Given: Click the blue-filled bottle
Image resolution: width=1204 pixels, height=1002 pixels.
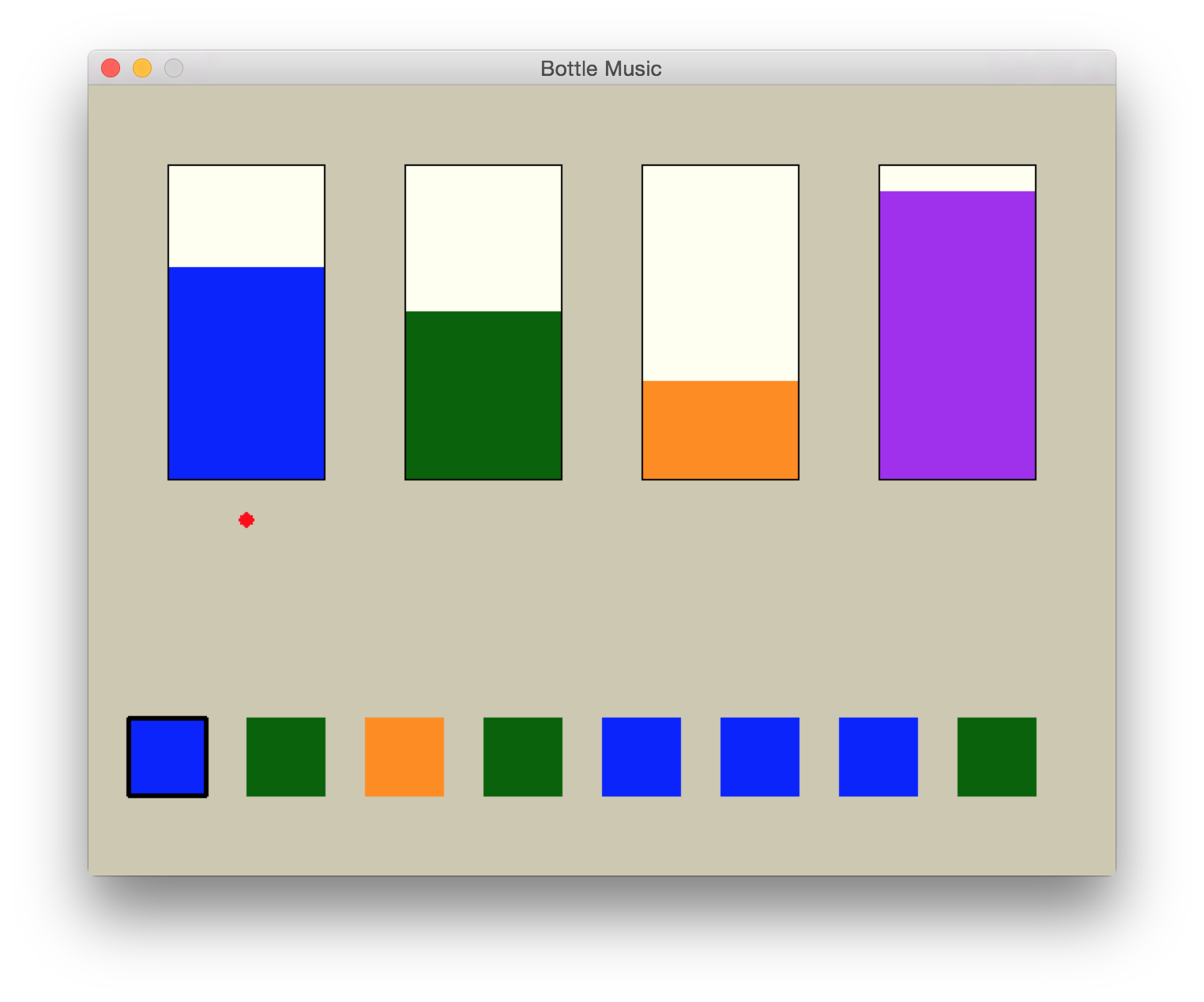Looking at the screenshot, I should tap(246, 322).
